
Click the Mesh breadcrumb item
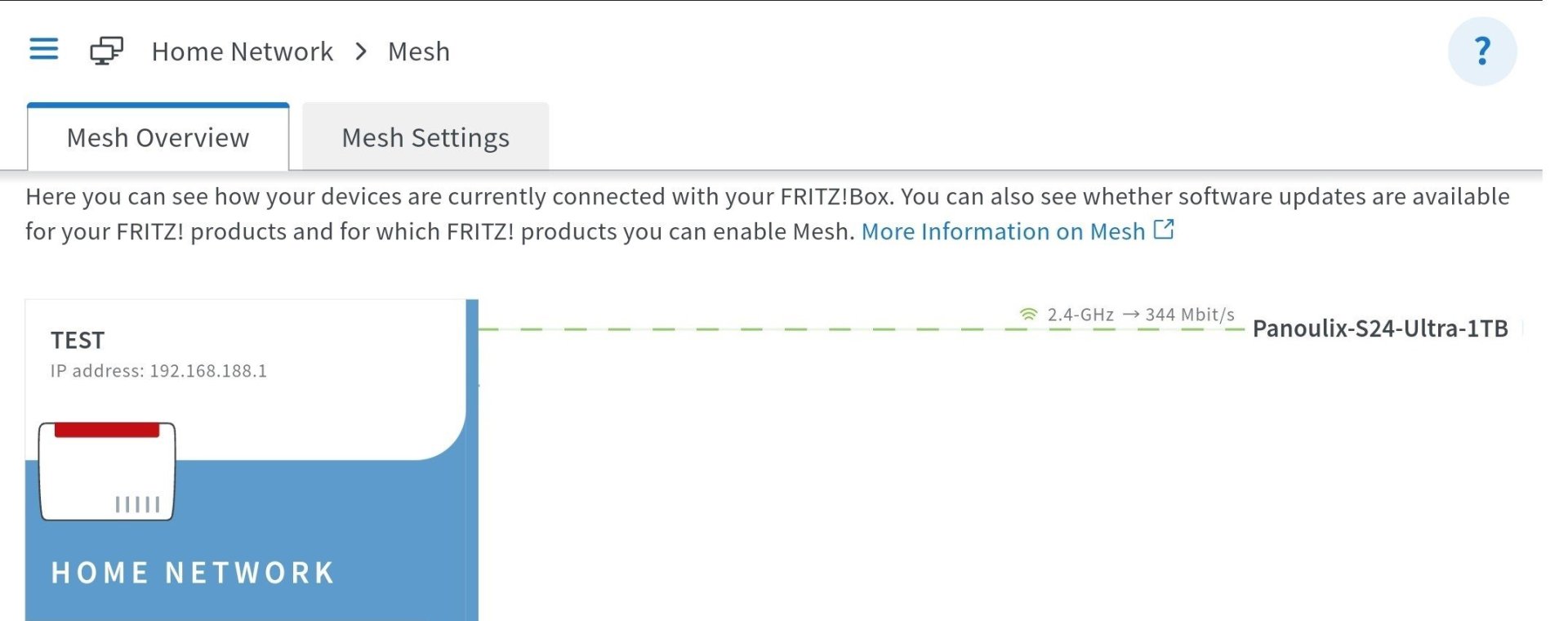(418, 51)
